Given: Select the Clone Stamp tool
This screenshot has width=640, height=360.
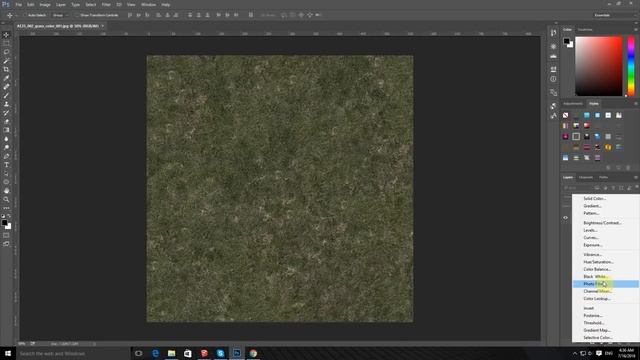Looking at the screenshot, I should 6,104.
